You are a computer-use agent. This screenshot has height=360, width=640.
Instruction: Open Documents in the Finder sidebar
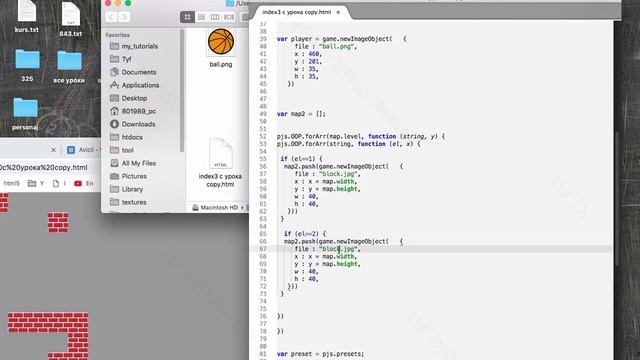(x=139, y=72)
